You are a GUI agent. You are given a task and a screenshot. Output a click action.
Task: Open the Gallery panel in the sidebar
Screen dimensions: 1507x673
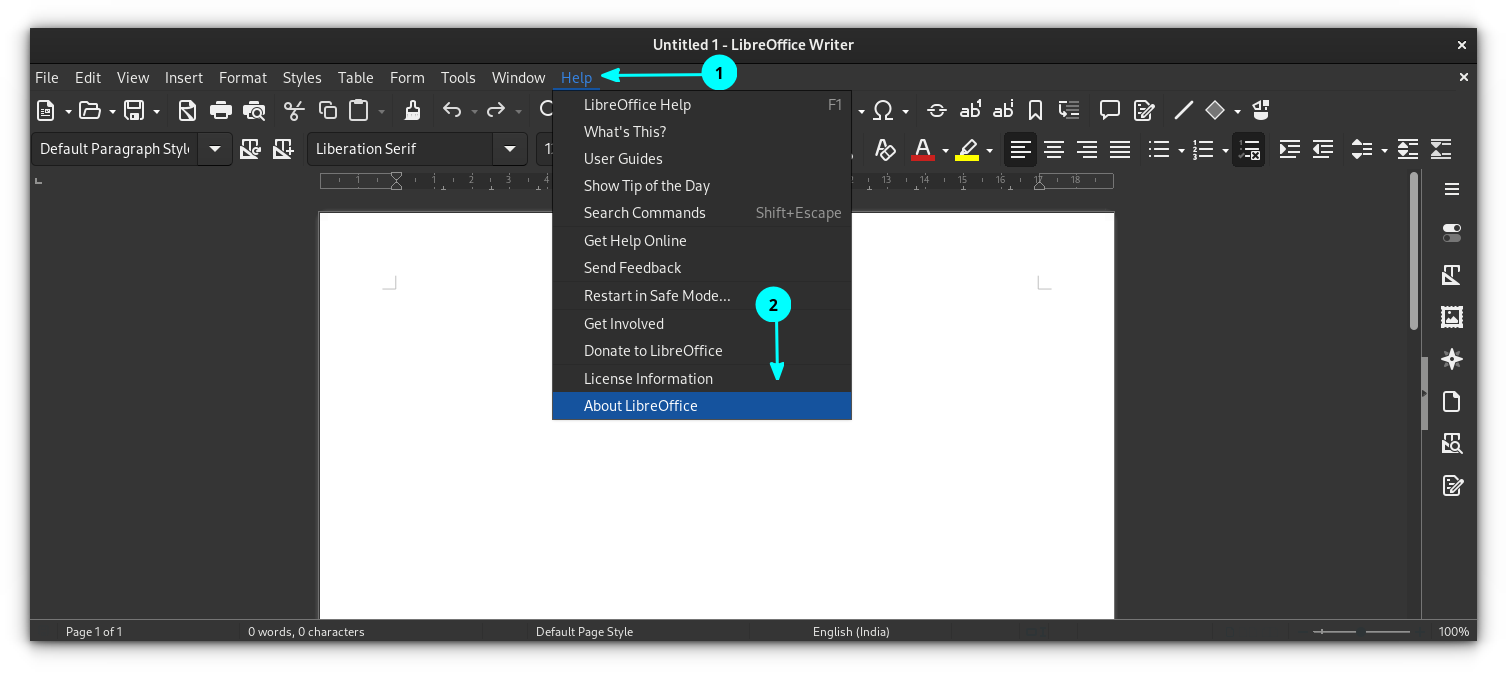[1452, 317]
